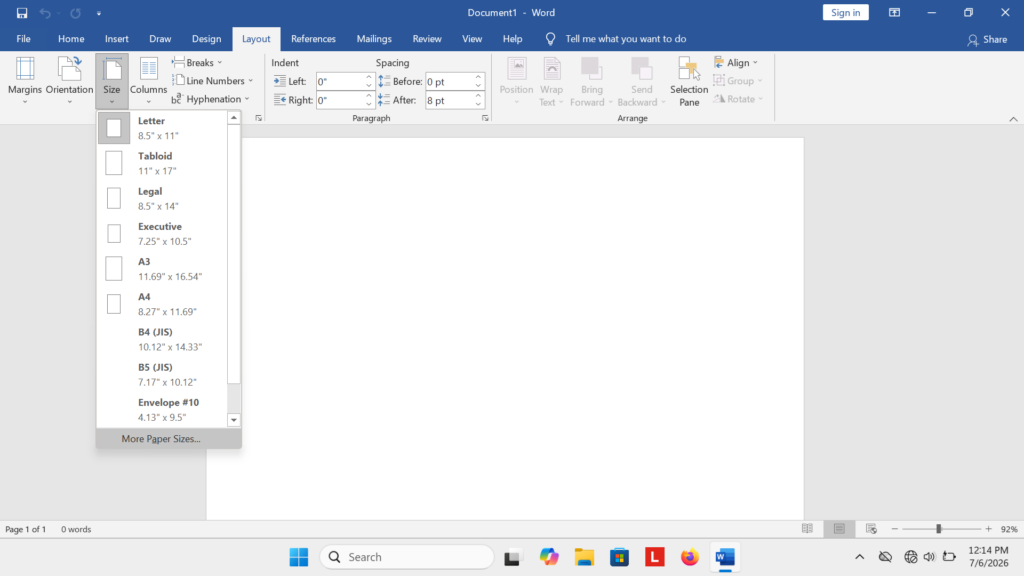Screen dimensions: 1024x576
Task: Click More Paper Sizes...
Action: (x=168, y=439)
